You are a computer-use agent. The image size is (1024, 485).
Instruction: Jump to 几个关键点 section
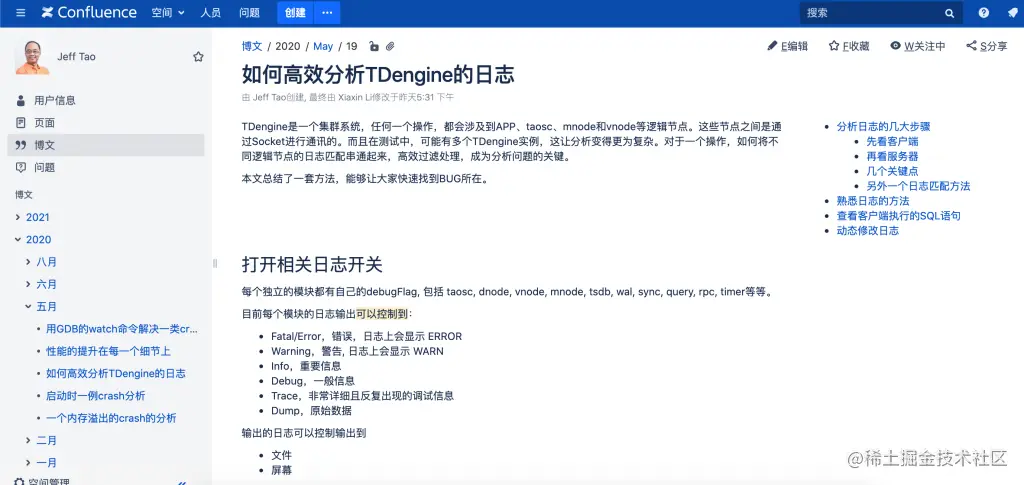click(x=893, y=171)
